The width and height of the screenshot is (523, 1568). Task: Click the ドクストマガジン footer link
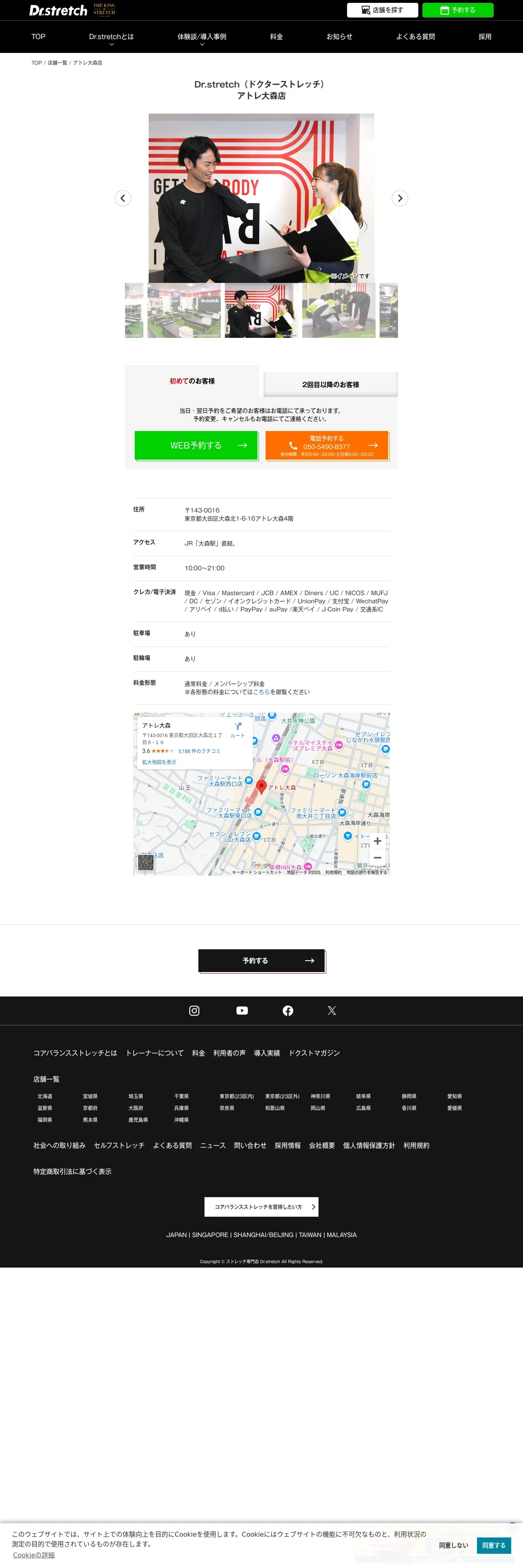click(314, 1053)
